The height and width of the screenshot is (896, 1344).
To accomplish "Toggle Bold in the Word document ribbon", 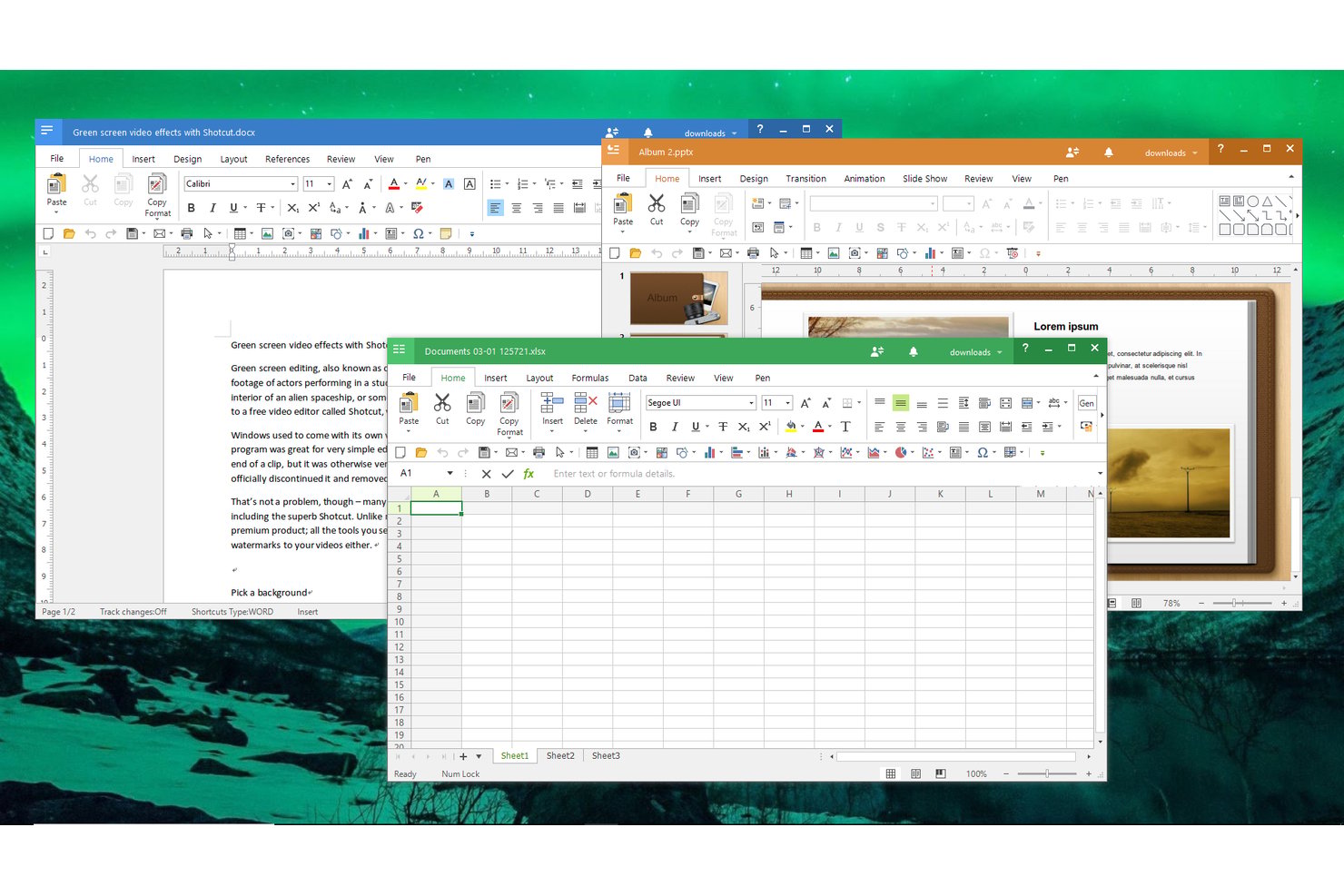I will click(191, 208).
